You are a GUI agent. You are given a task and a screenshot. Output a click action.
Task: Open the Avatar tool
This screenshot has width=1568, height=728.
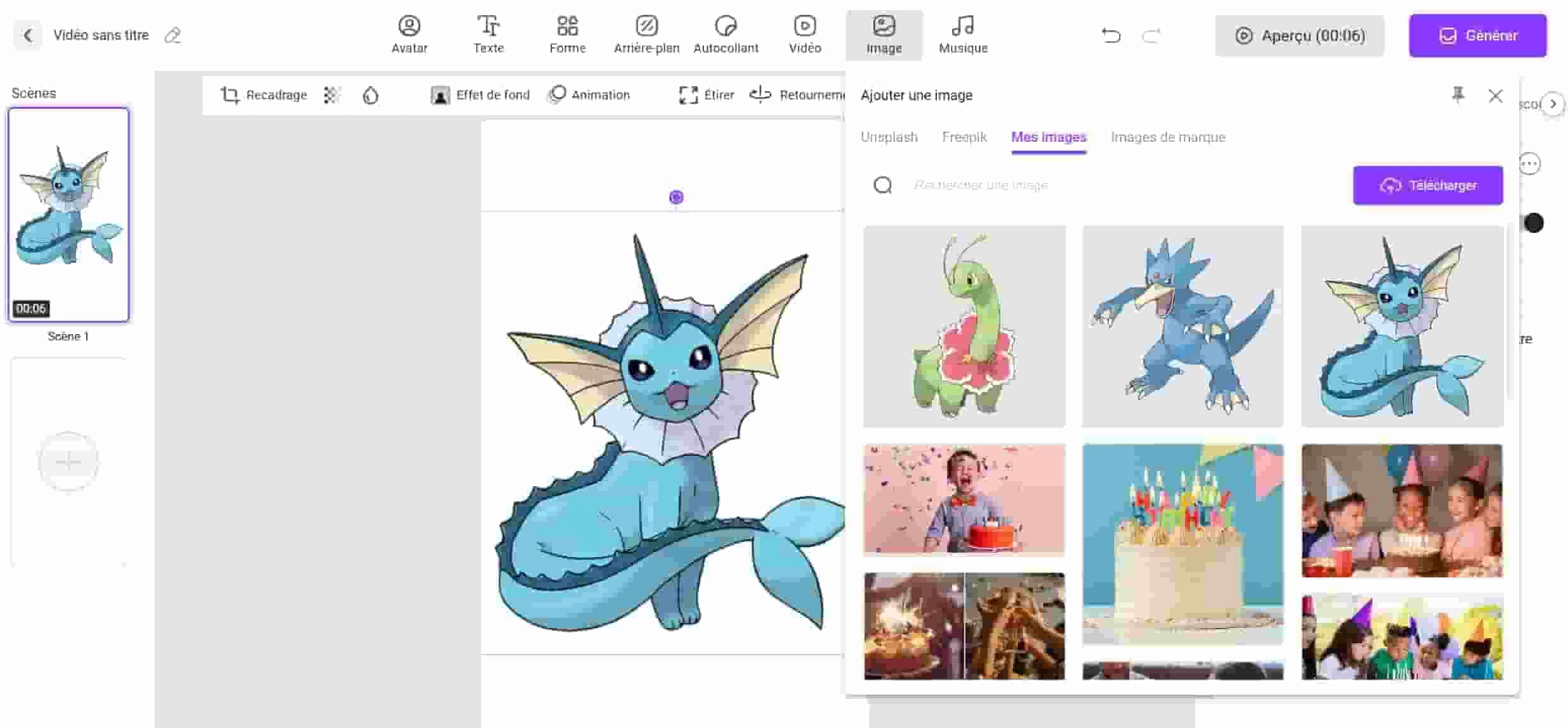(410, 35)
